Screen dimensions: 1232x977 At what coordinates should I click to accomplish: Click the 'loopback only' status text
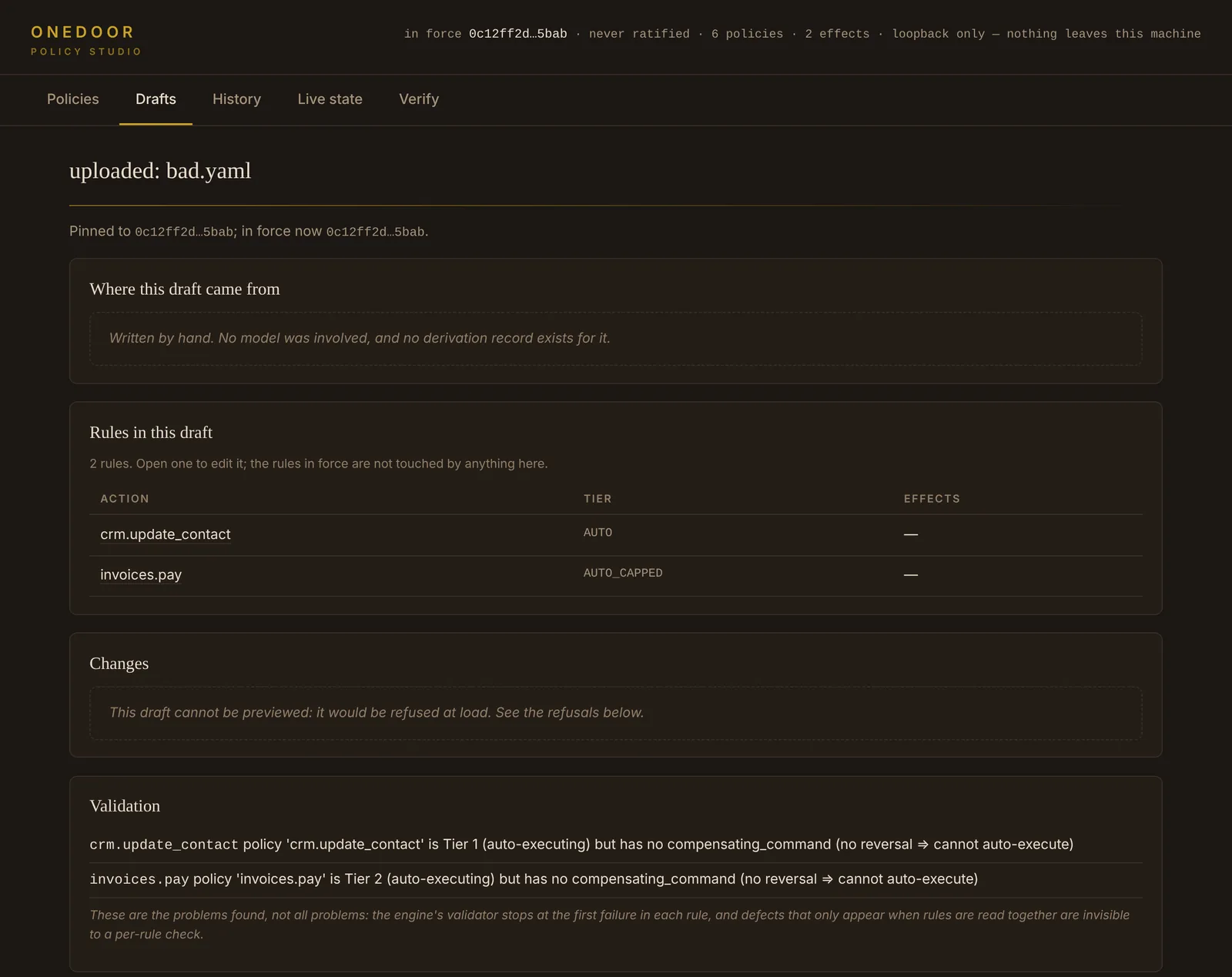click(x=939, y=34)
